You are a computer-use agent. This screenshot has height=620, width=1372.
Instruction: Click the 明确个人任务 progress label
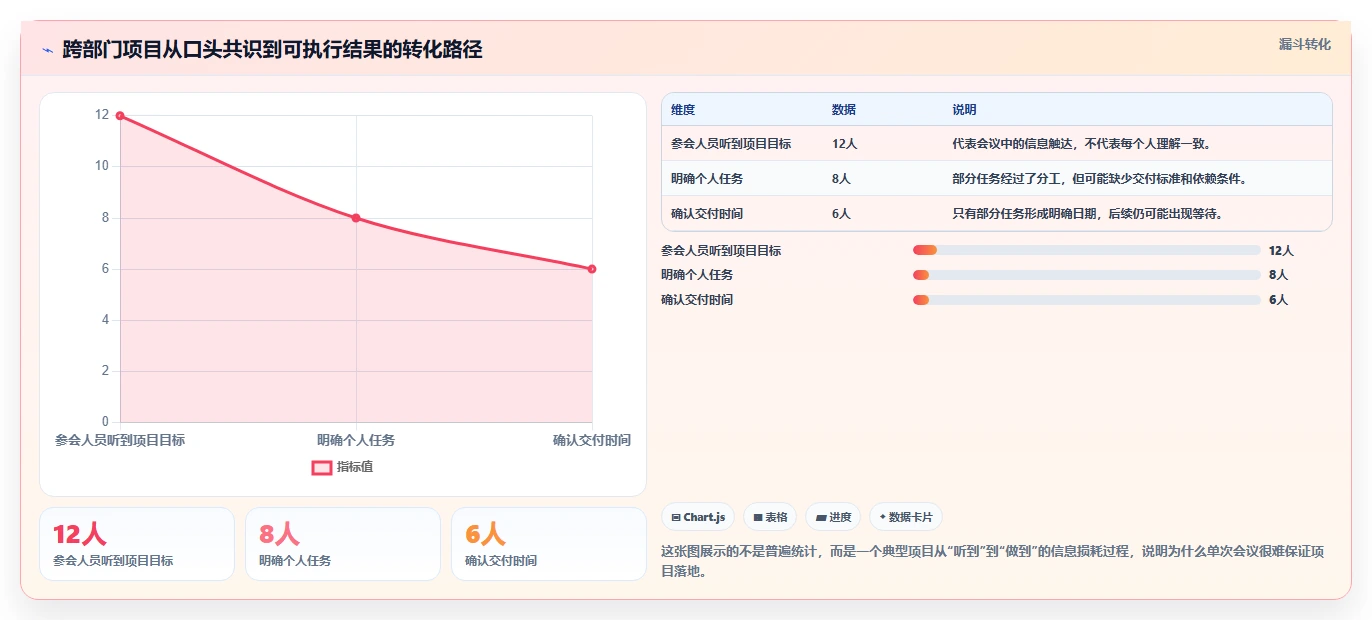click(x=697, y=275)
